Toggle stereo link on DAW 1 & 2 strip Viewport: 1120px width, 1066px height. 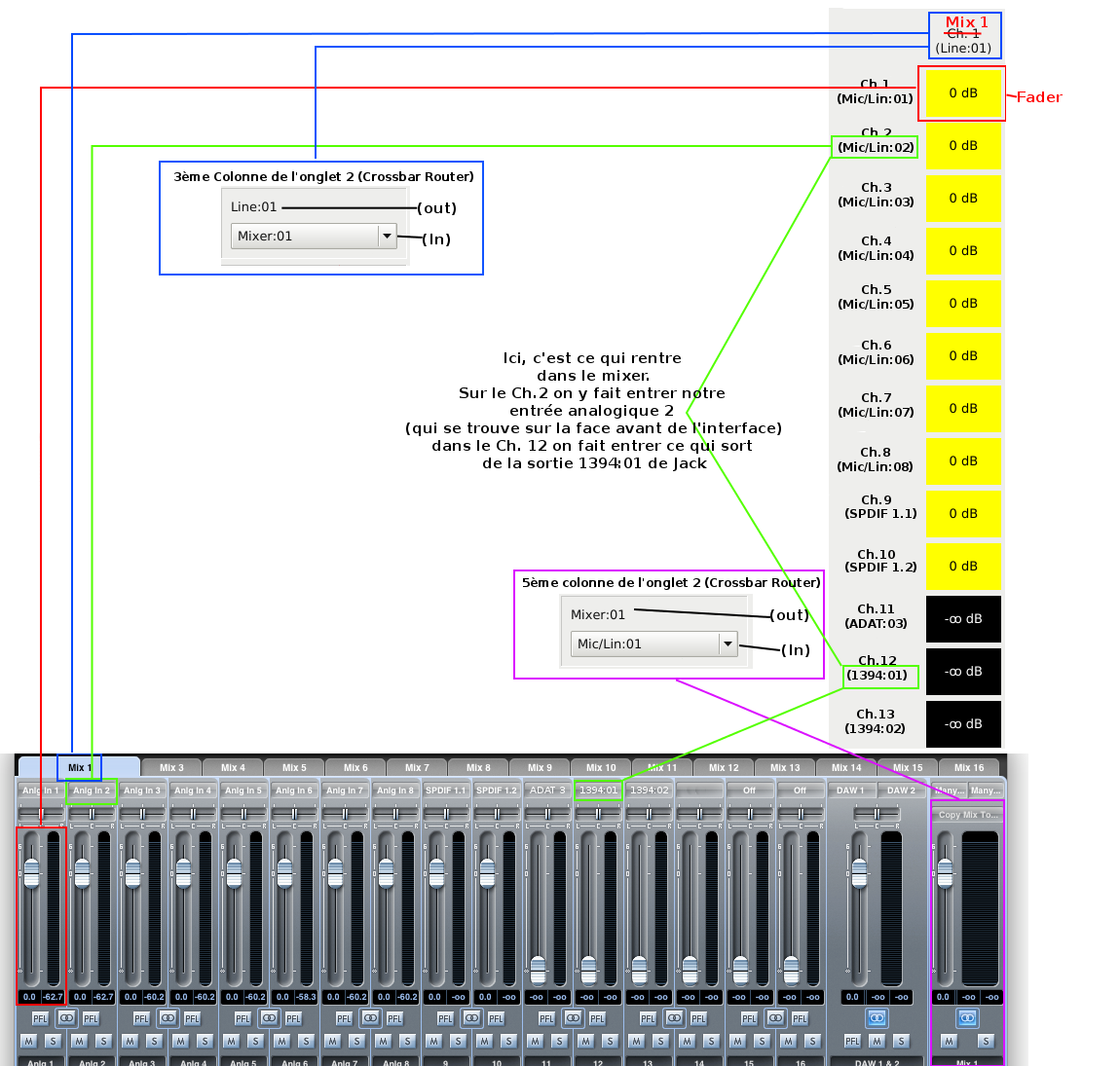coord(877,1018)
